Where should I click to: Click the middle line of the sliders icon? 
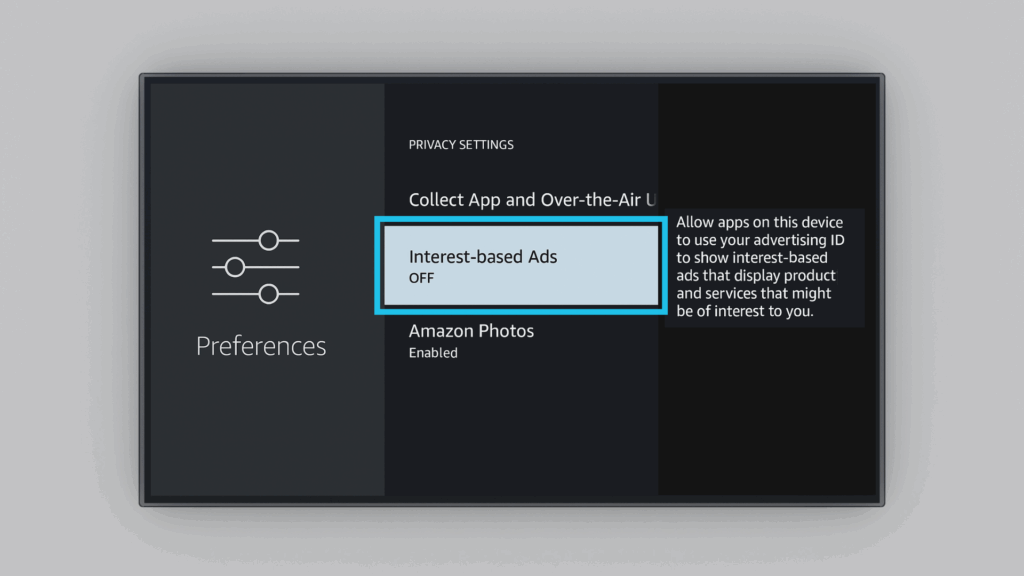(x=275, y=267)
